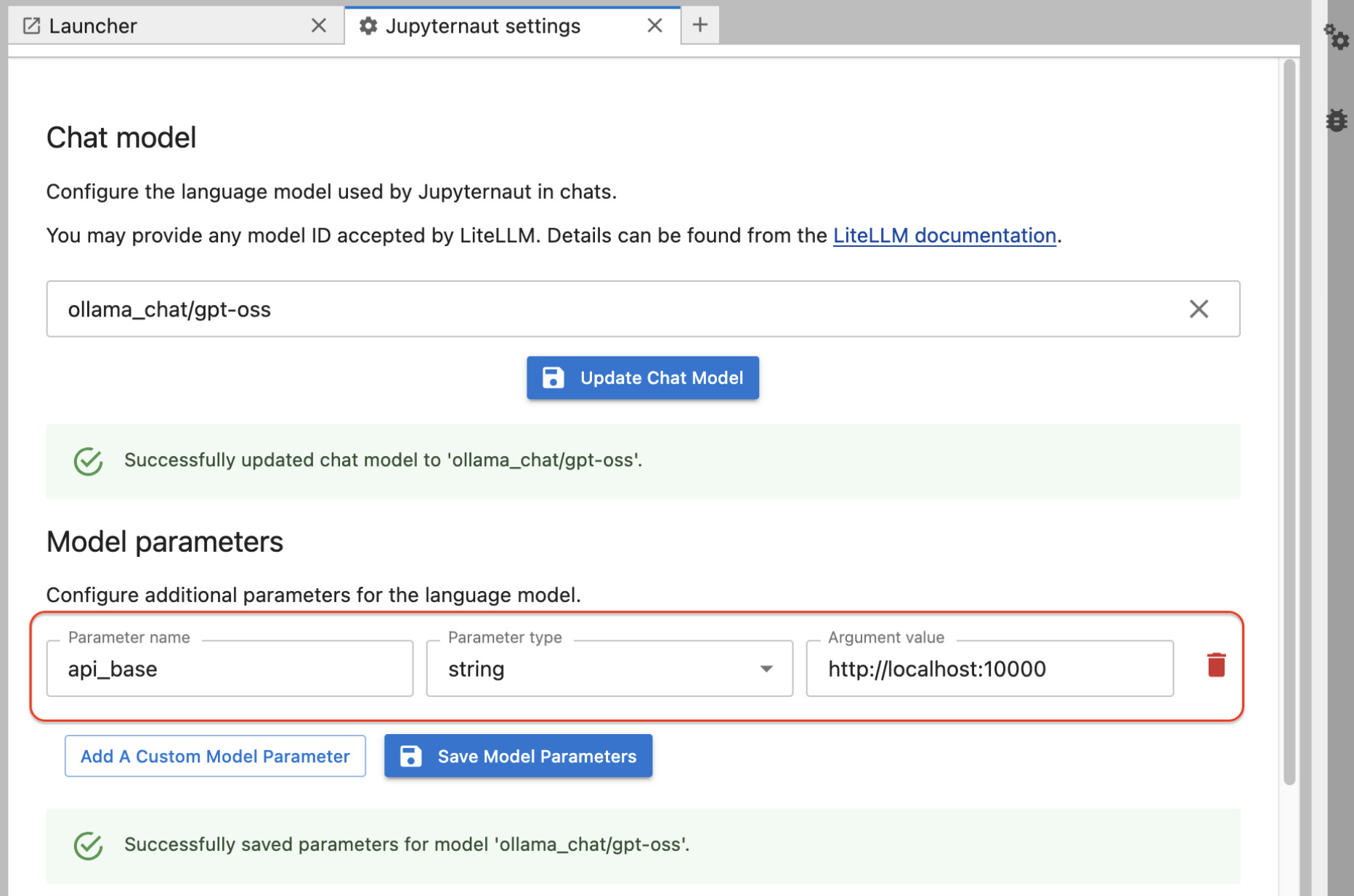Screen dimensions: 1354x896
Task: Clear the chat model field with the X icon
Action: (x=1199, y=309)
